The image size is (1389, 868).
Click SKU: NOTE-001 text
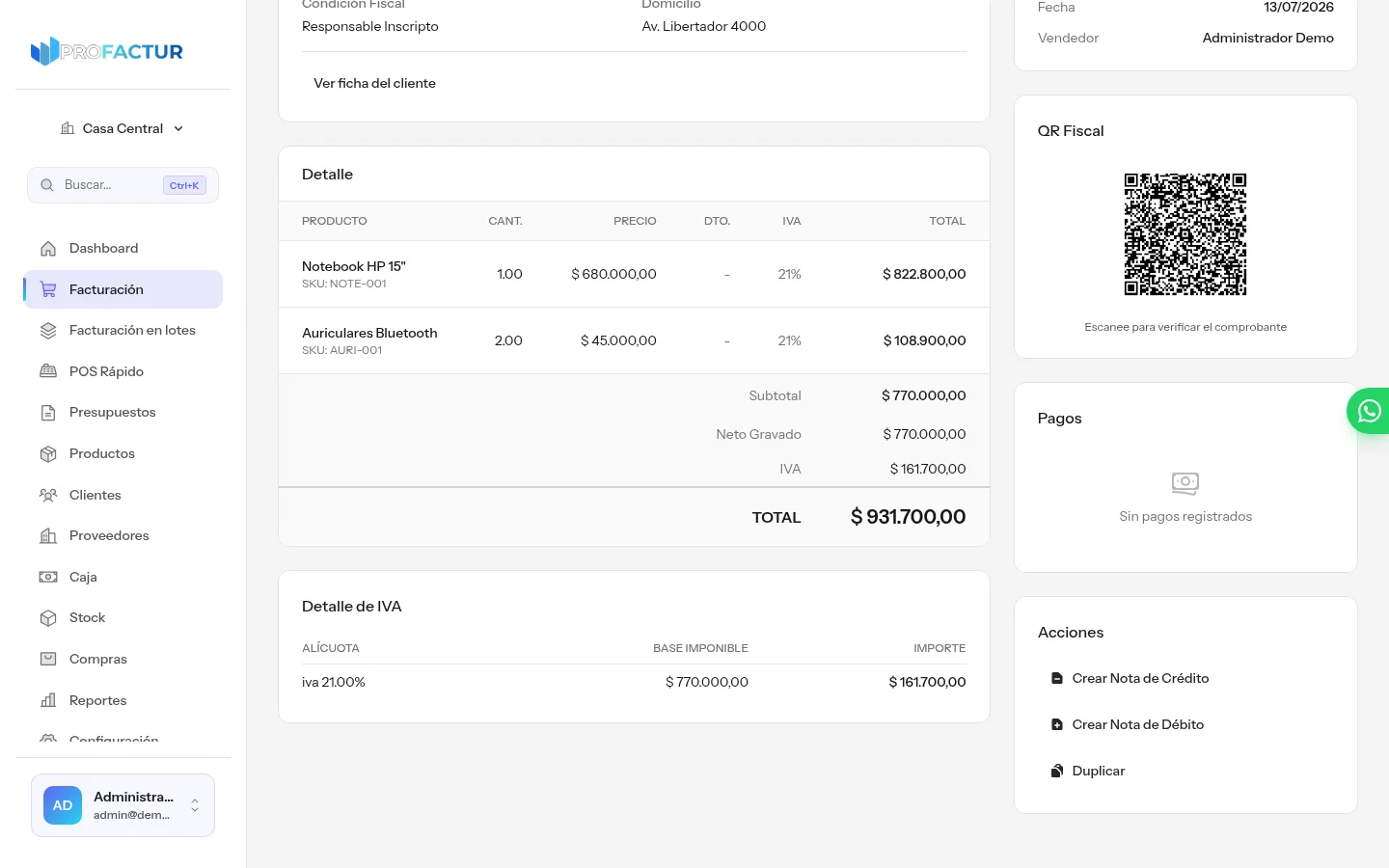(x=344, y=284)
